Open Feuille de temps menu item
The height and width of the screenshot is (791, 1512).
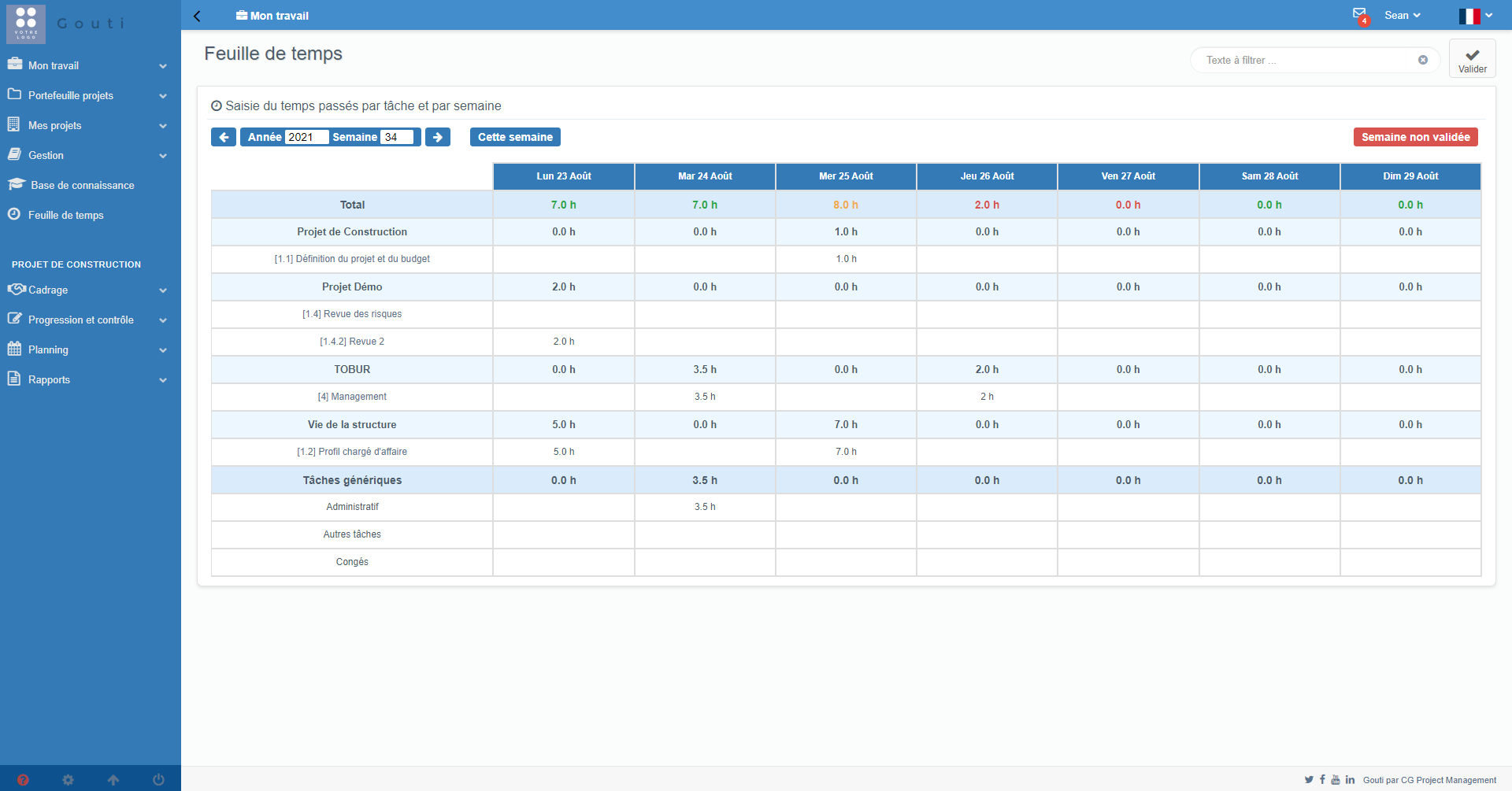coord(66,215)
